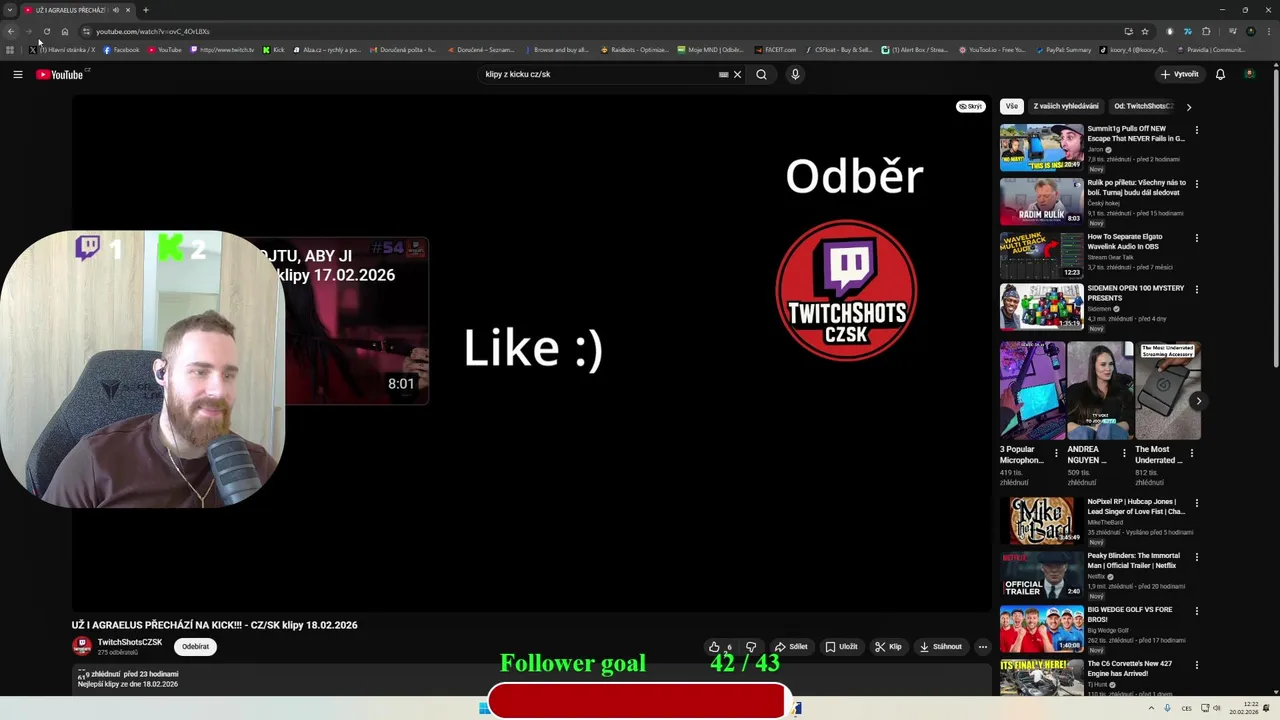Open the Raidbots bookmark
1280x720 pixels.
pyautogui.click(x=634, y=49)
